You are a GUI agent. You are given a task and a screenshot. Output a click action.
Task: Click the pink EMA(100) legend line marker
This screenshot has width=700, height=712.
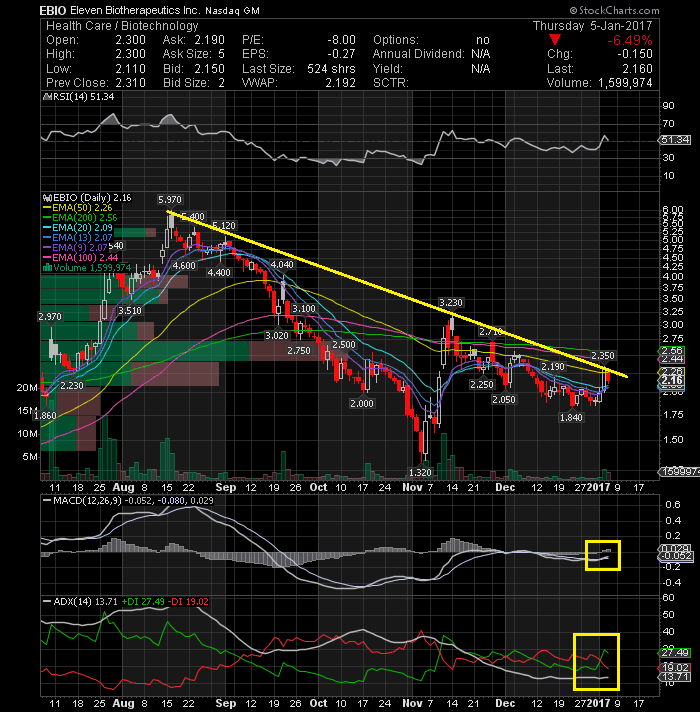coord(47,258)
